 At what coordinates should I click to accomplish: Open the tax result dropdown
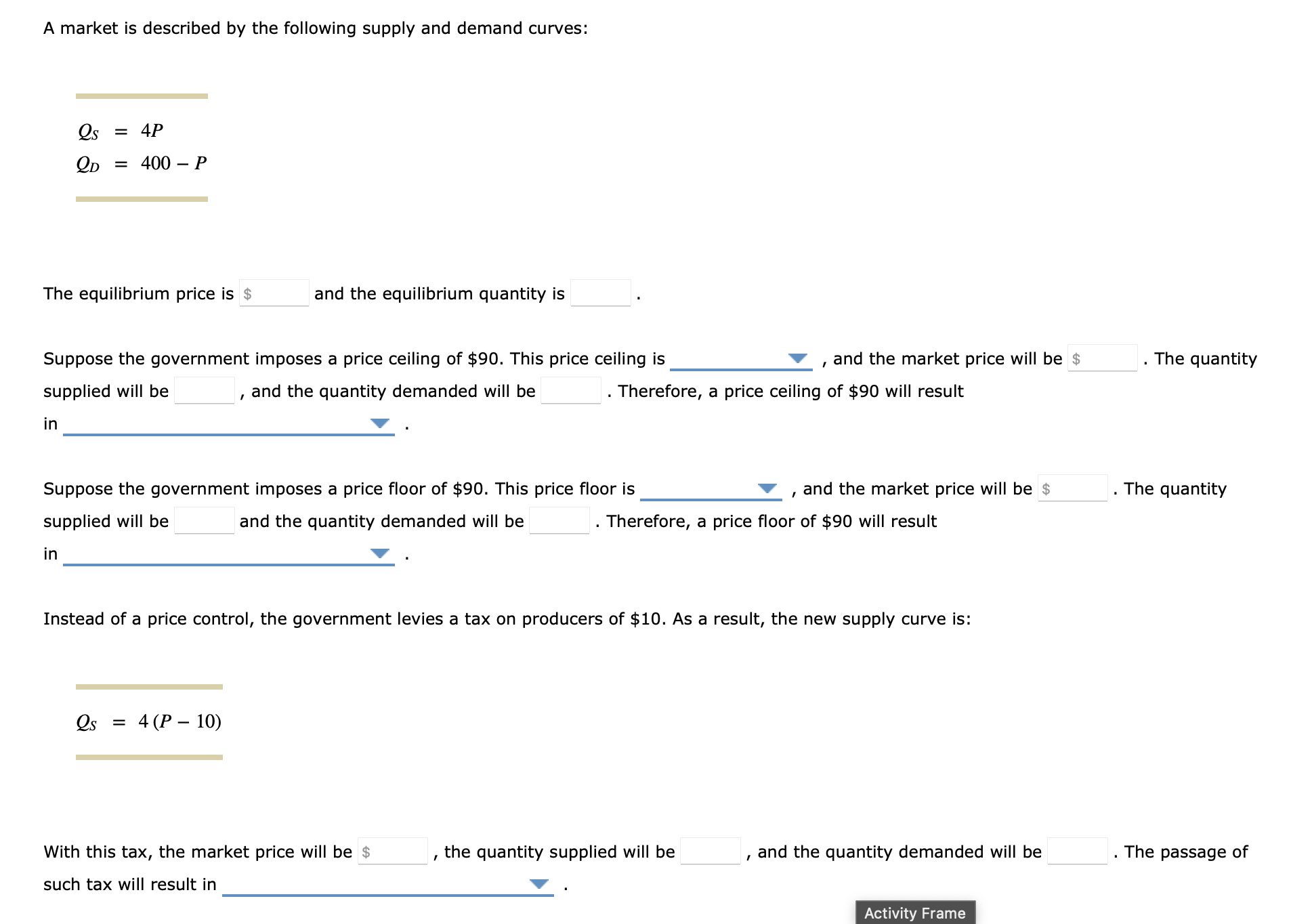click(x=387, y=884)
